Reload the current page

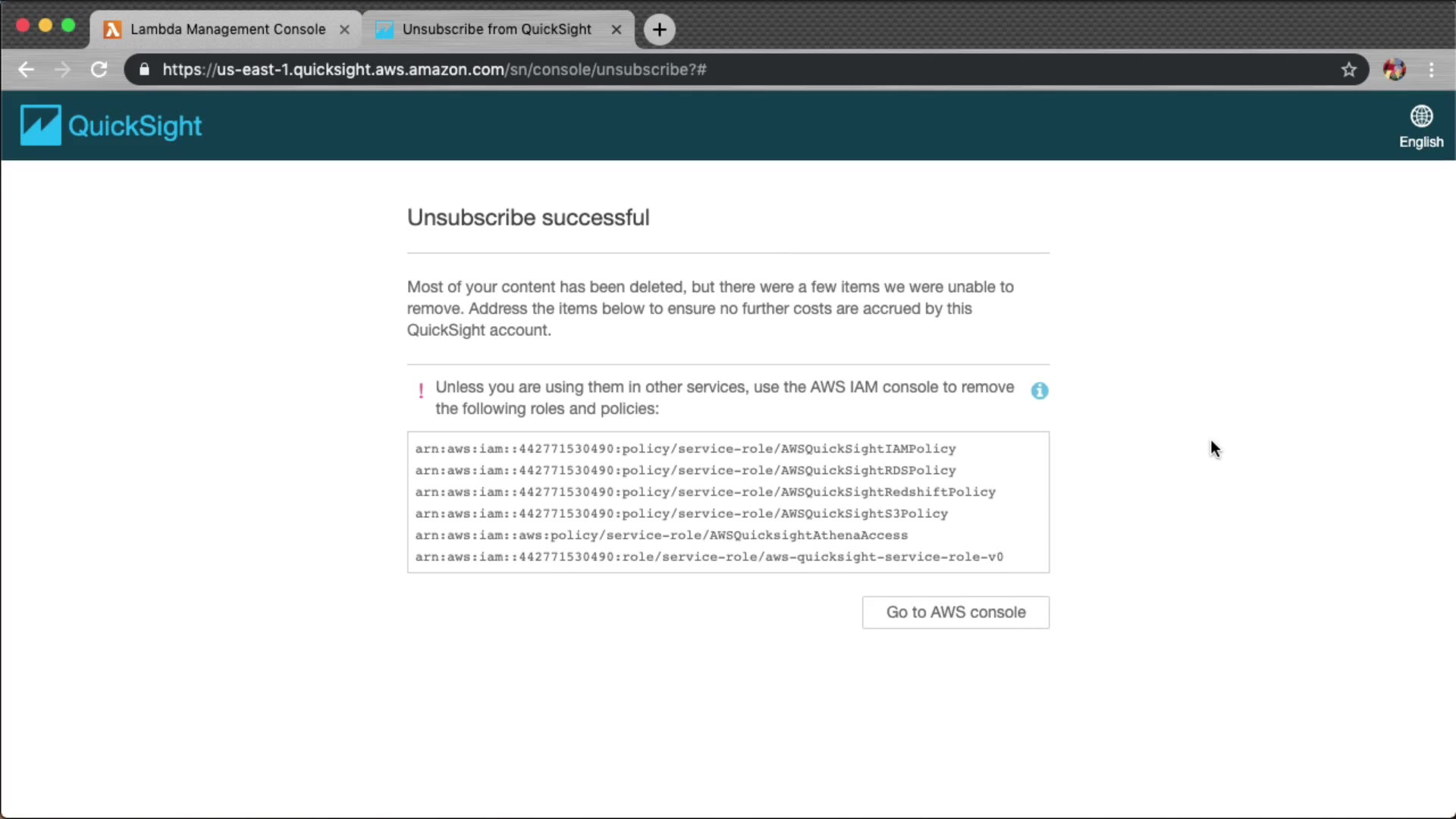pos(99,70)
